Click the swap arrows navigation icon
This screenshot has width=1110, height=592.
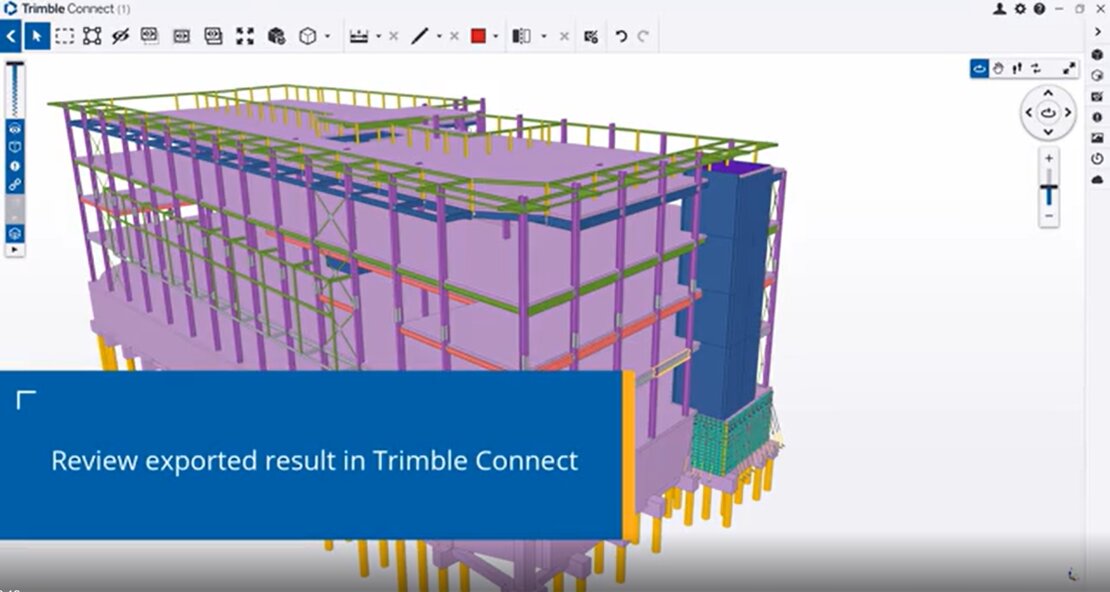[x=1036, y=69]
